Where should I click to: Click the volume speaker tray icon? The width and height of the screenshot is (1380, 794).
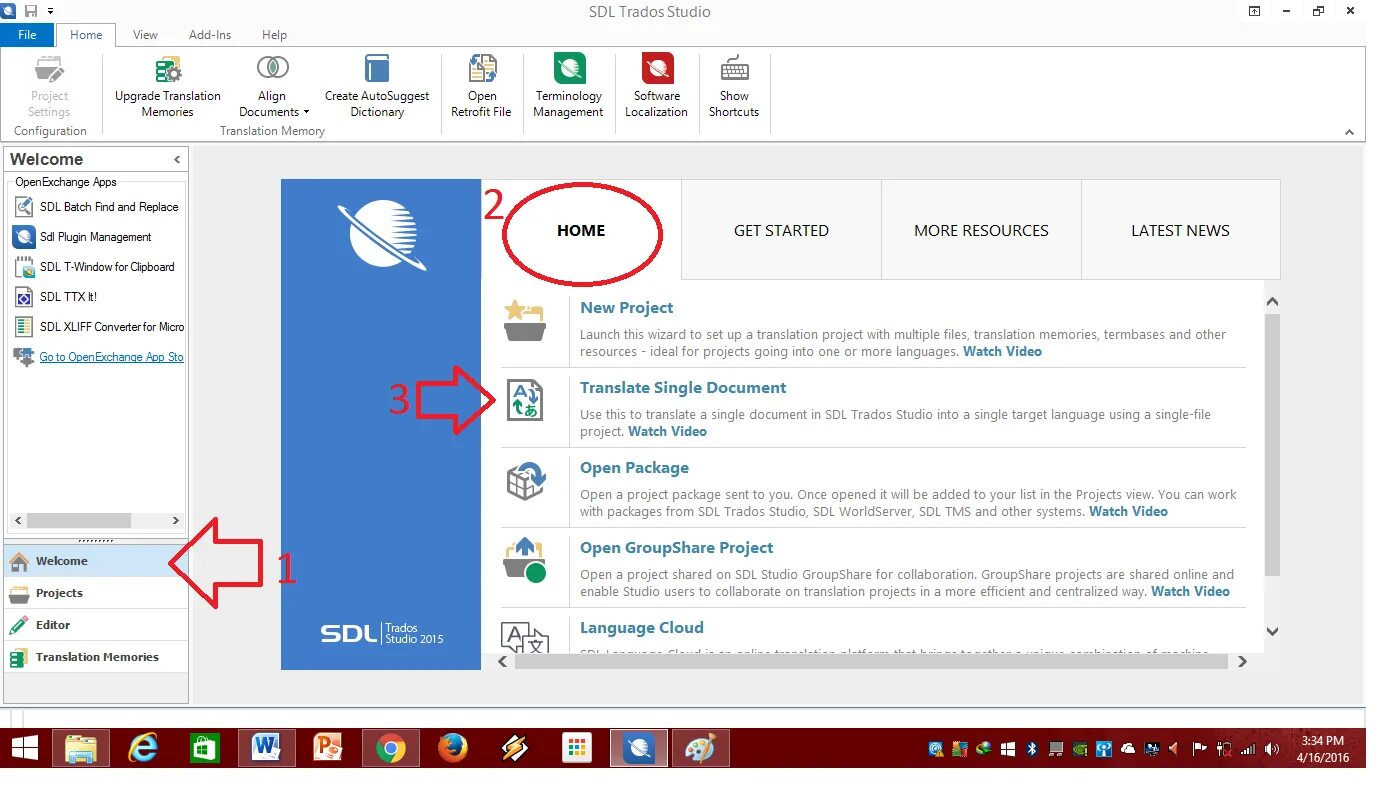point(1271,748)
